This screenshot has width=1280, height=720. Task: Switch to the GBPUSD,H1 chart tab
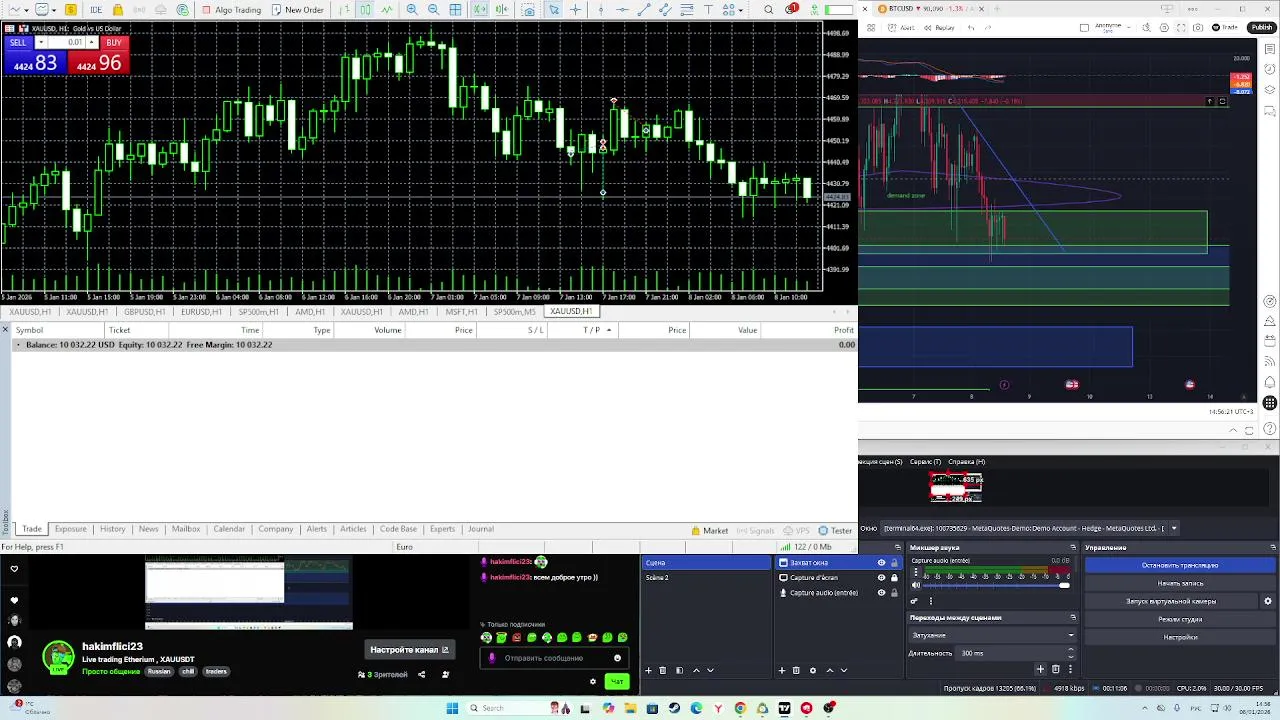click(x=144, y=312)
